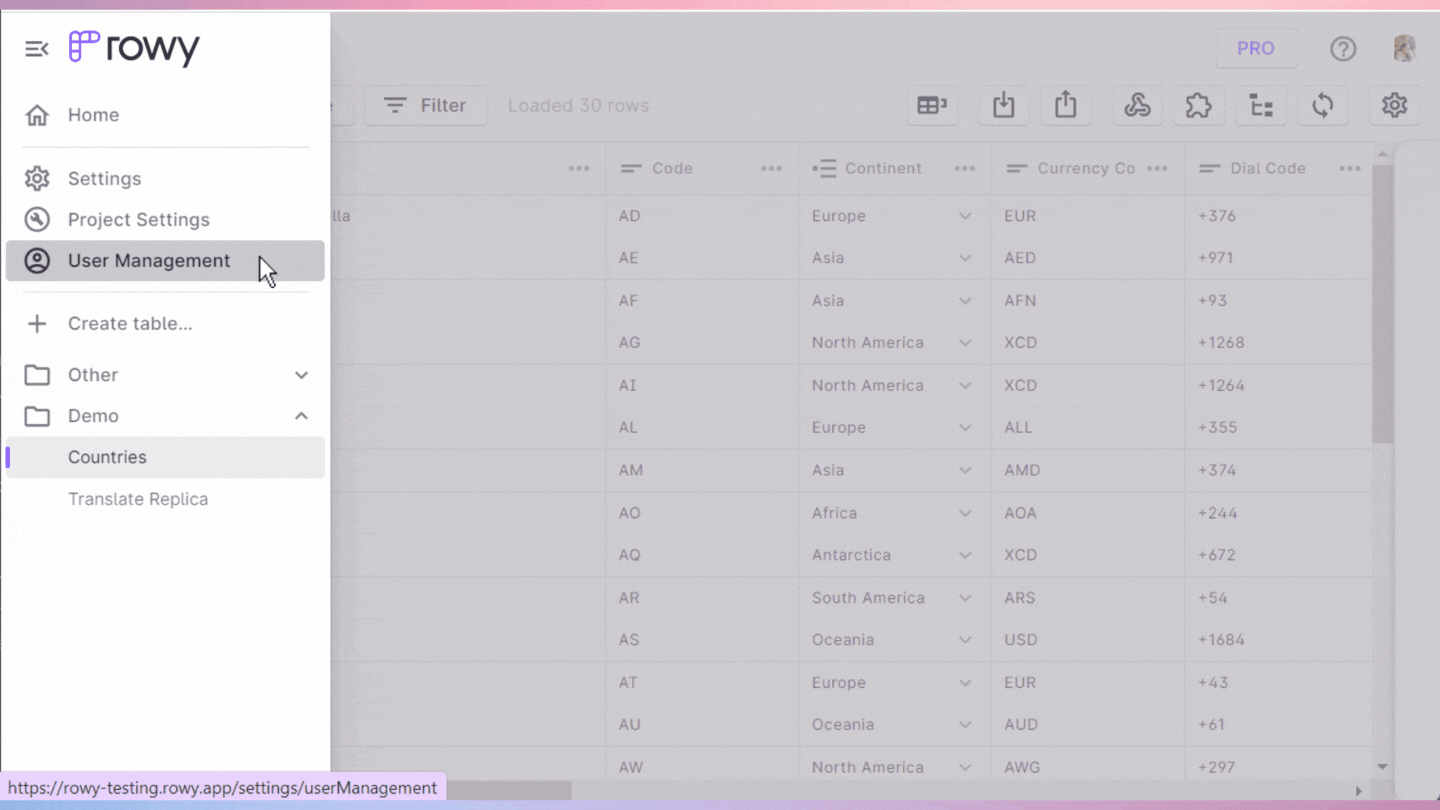This screenshot has width=1440, height=810.
Task: Click the webhooks icon in the toolbar
Action: (x=1137, y=106)
